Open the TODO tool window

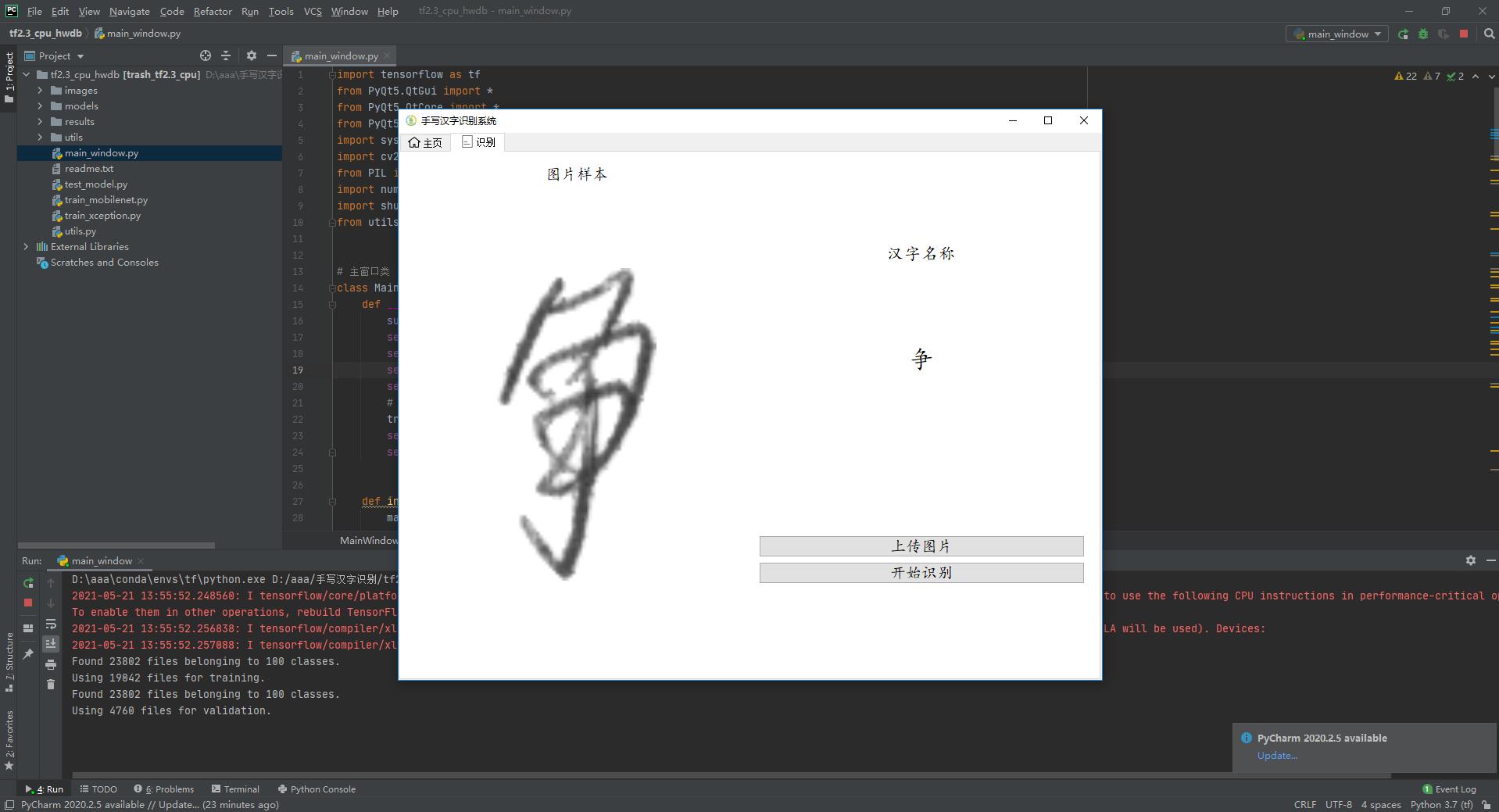point(98,789)
